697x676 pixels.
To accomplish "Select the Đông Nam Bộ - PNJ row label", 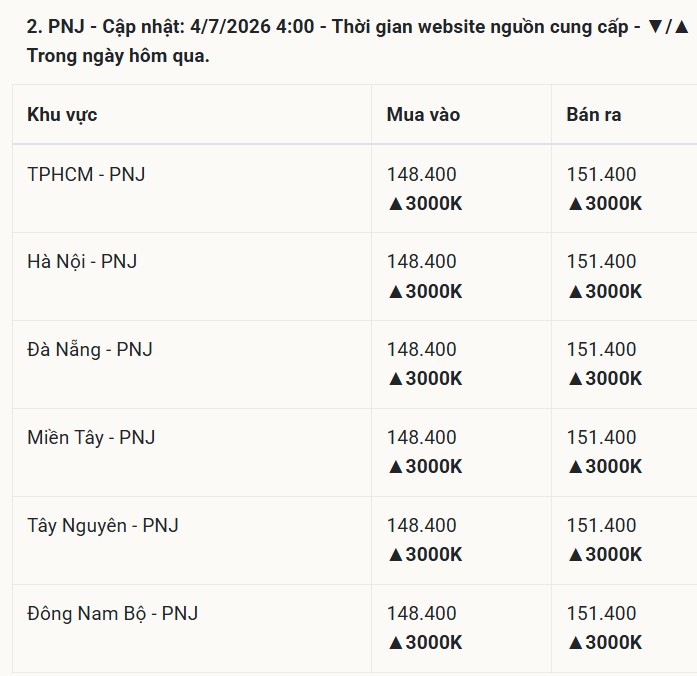I will point(112,613).
